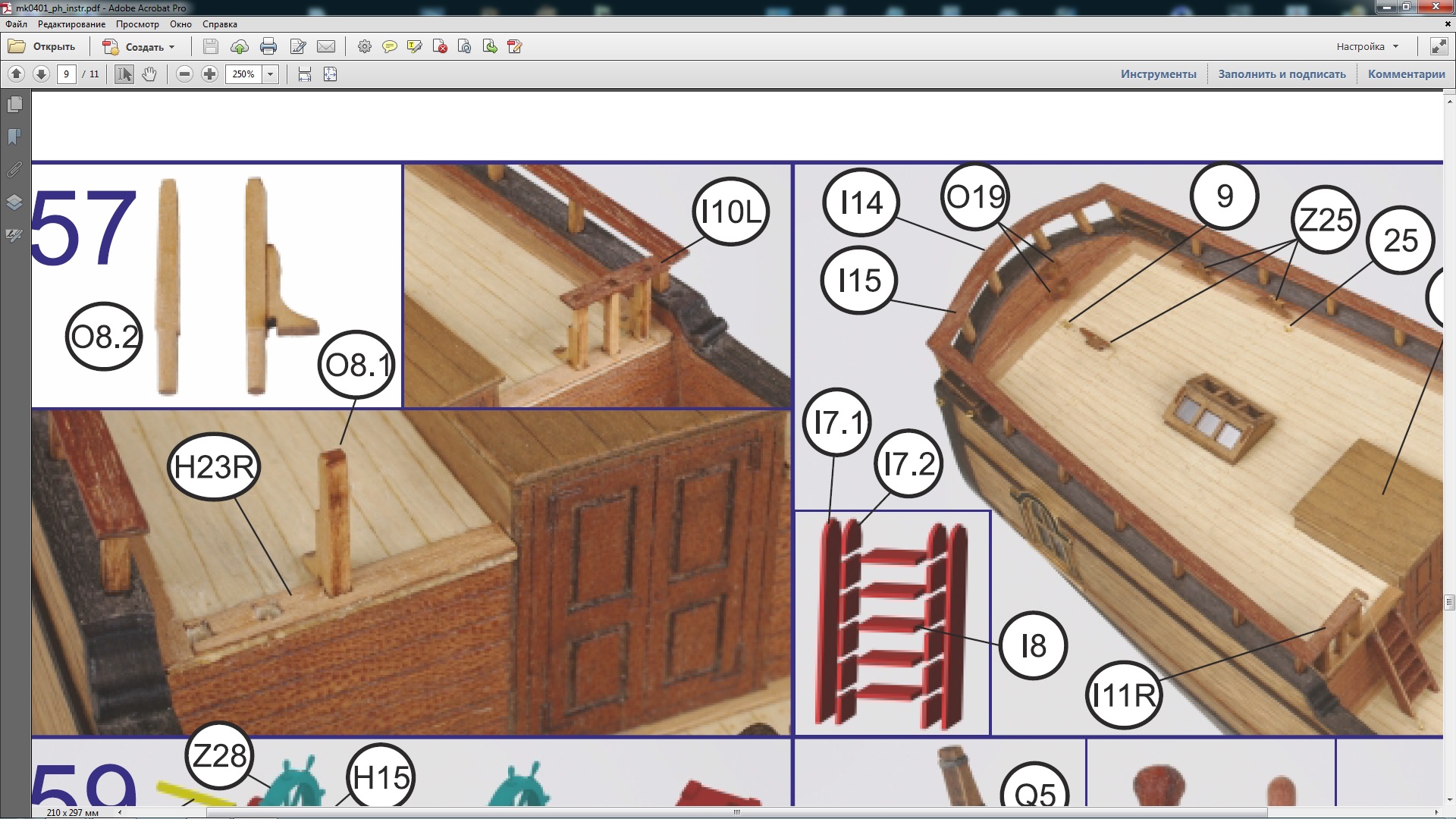Click the delete page icon

pos(440,46)
